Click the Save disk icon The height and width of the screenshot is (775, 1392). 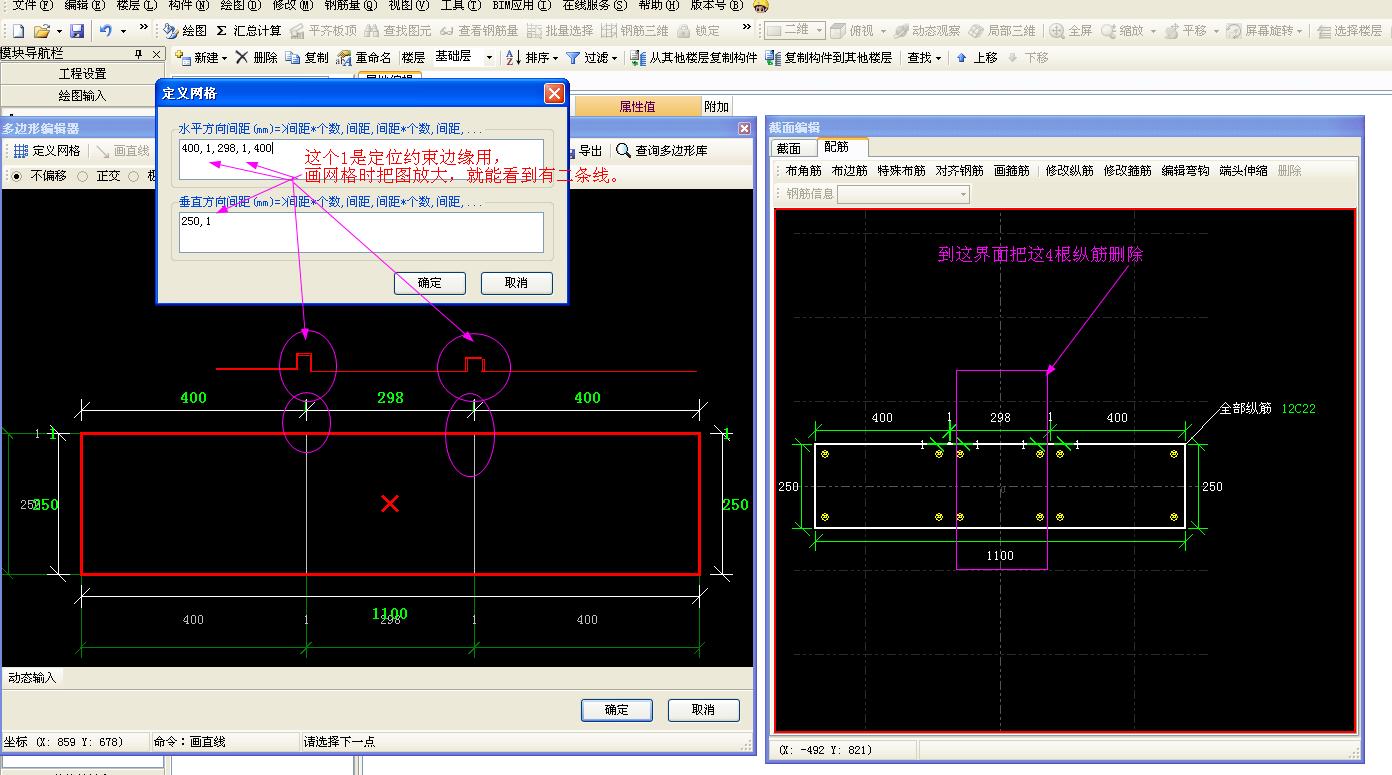pyautogui.click(x=77, y=31)
